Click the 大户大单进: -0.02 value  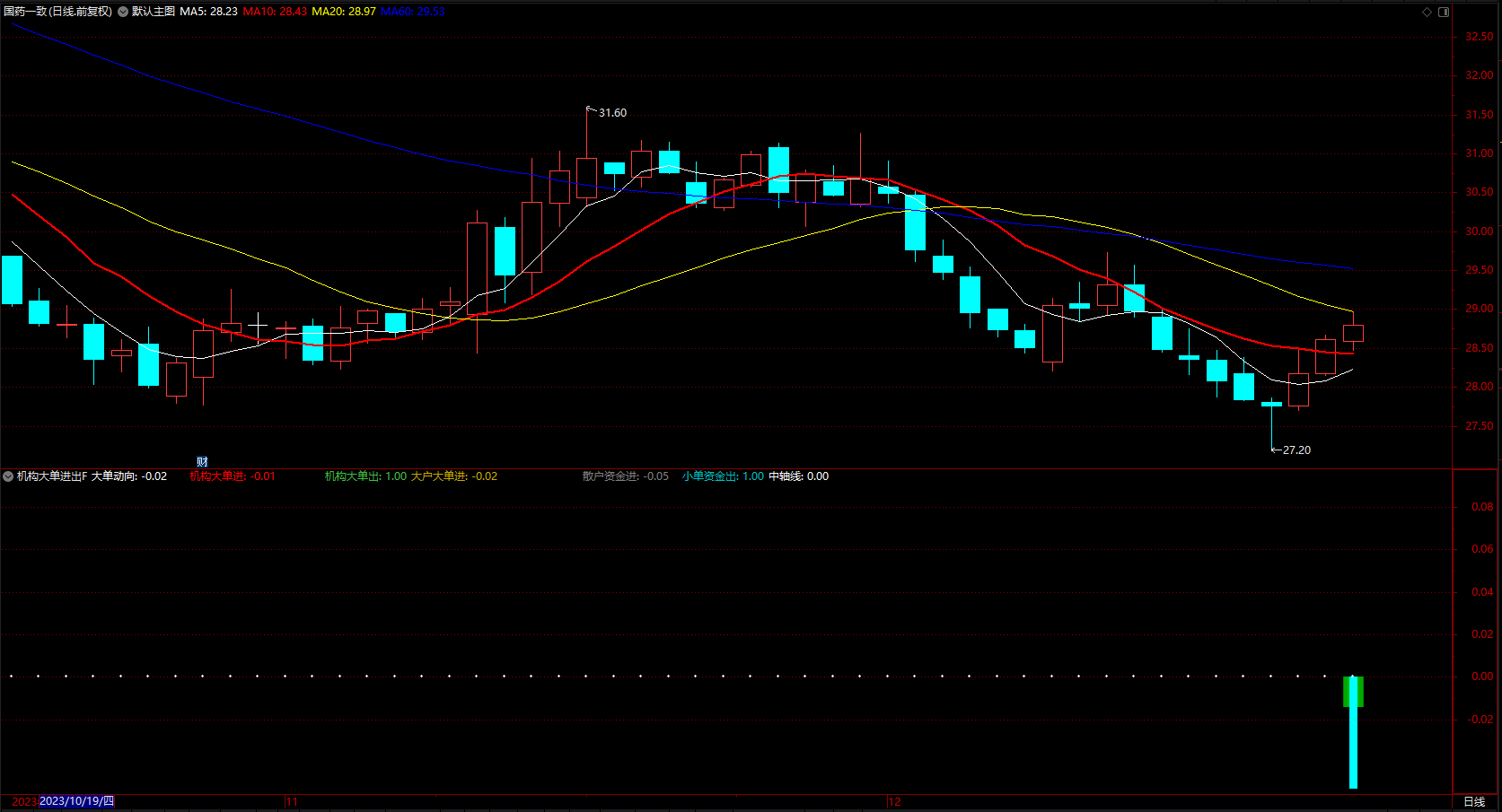(x=454, y=476)
